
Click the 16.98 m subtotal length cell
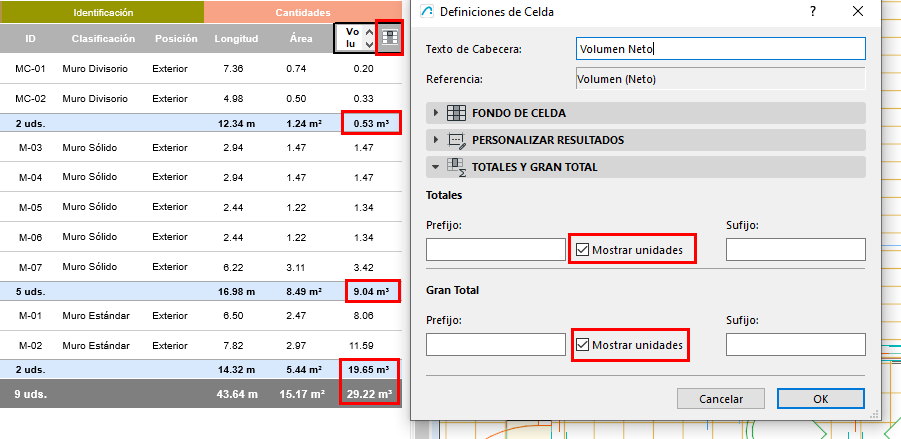tap(236, 291)
